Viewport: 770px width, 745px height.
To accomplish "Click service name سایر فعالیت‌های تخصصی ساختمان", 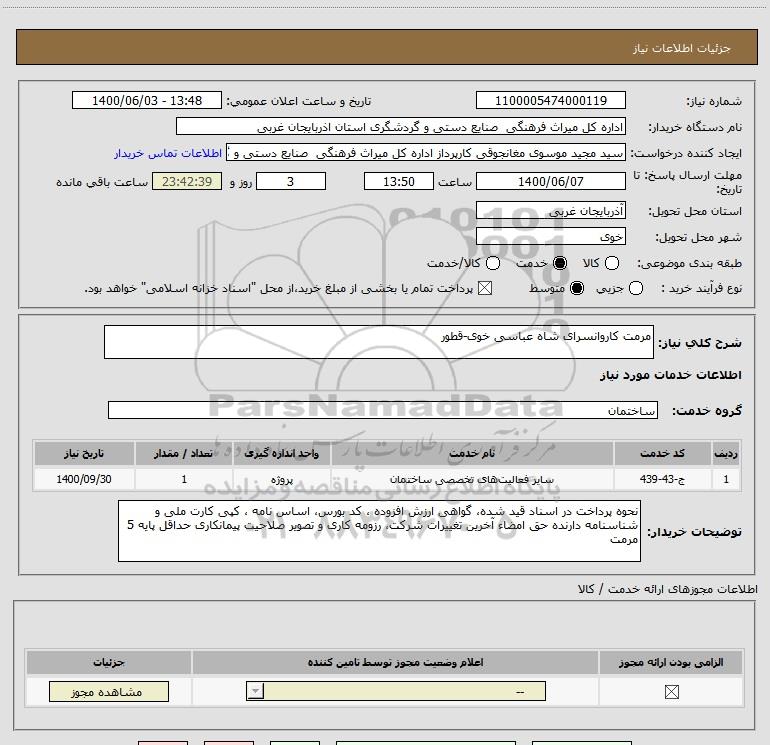I will 472,479.
